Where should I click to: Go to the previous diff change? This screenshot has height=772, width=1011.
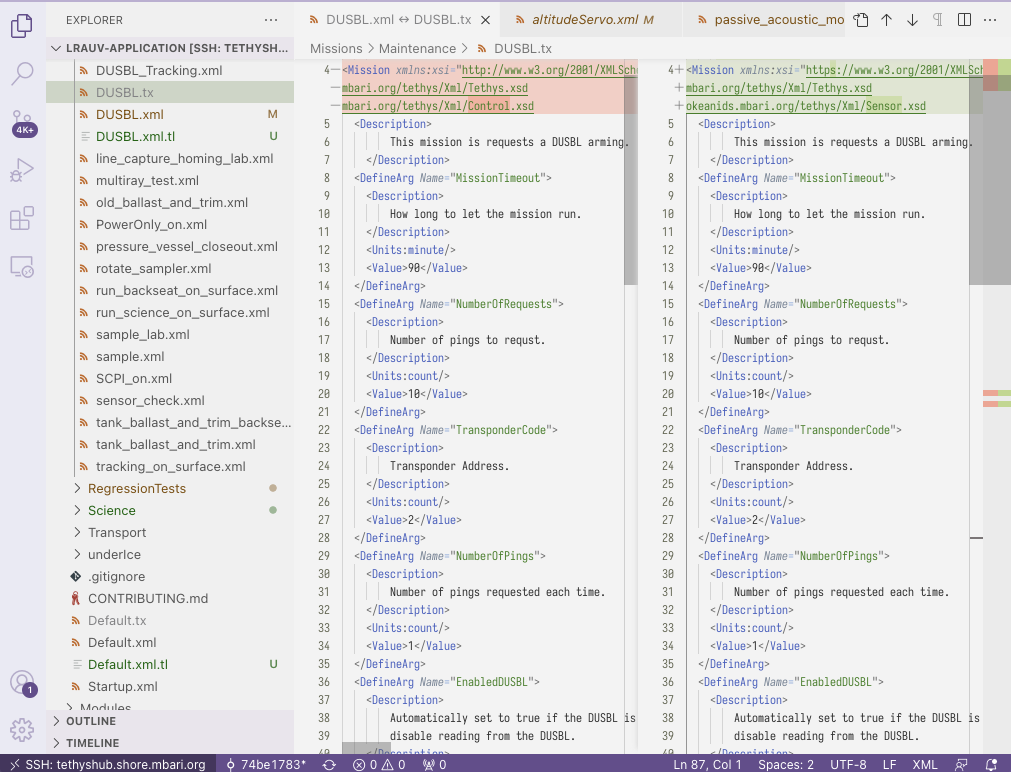887,20
